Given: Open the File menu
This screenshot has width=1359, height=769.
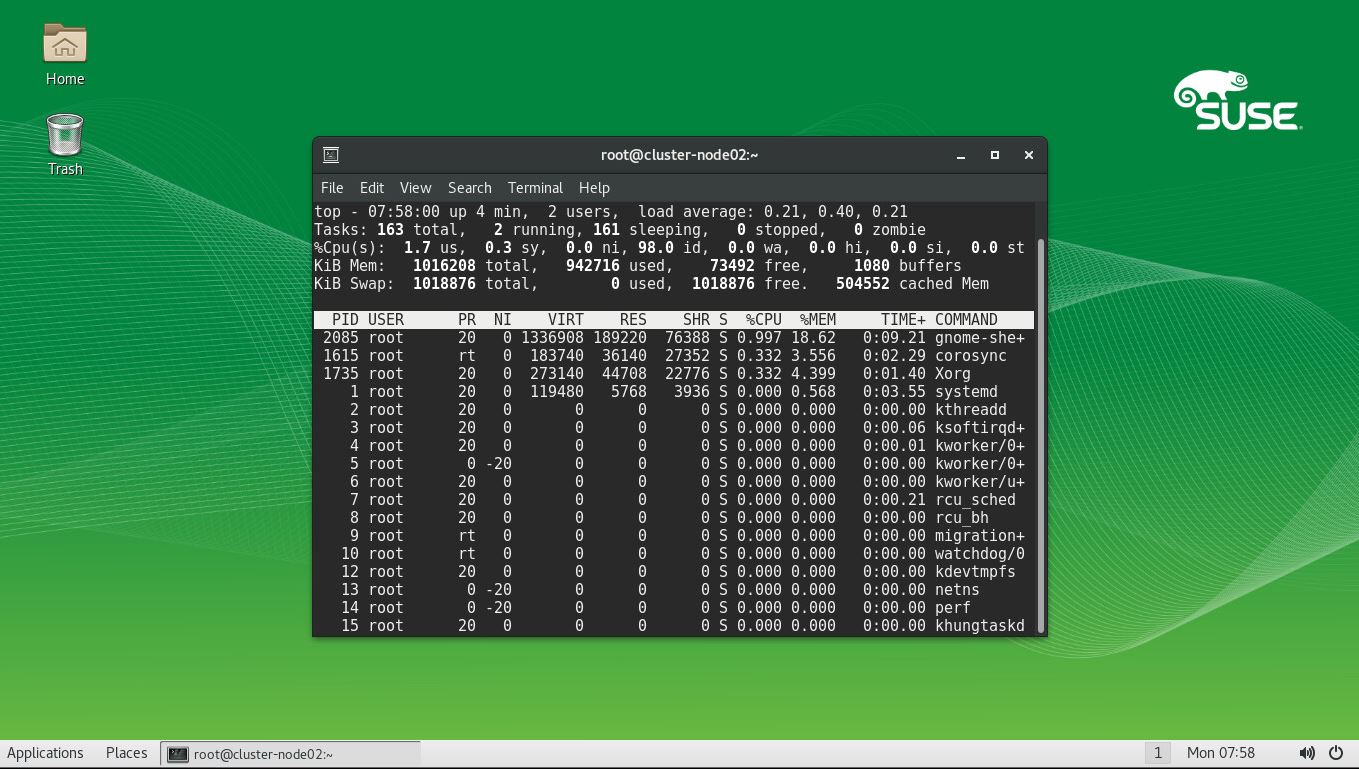Looking at the screenshot, I should coord(332,188).
